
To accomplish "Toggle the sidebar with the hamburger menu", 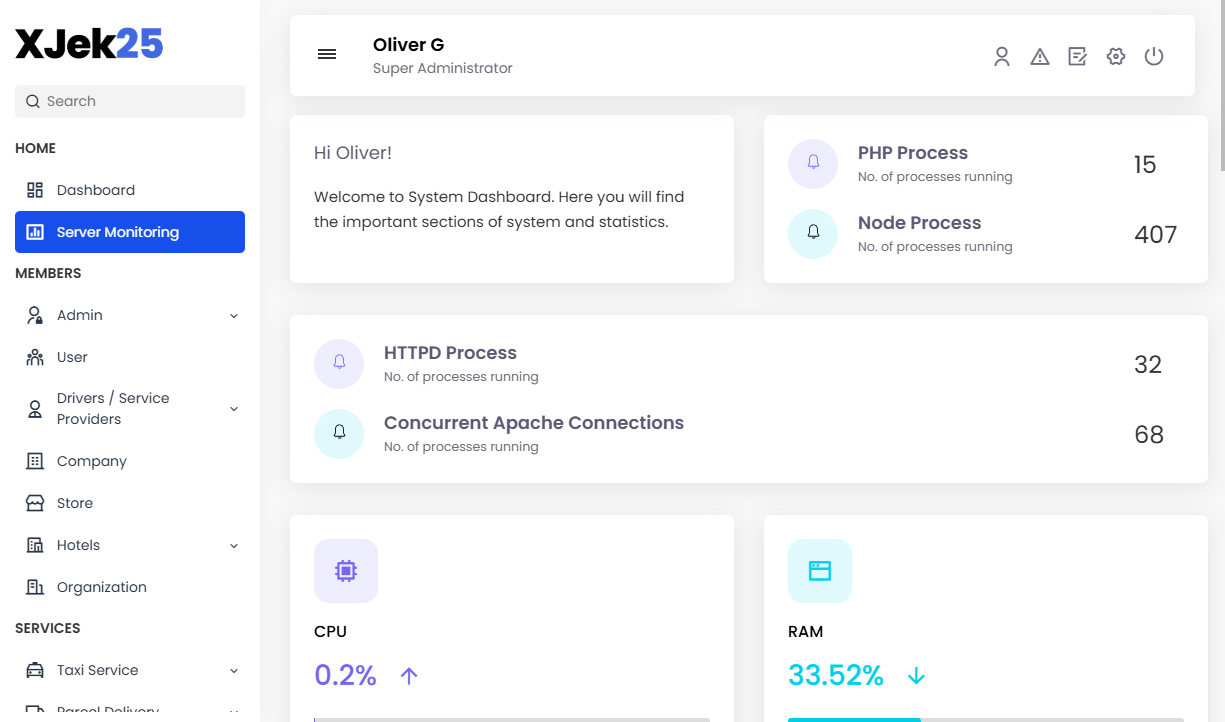I will point(327,54).
